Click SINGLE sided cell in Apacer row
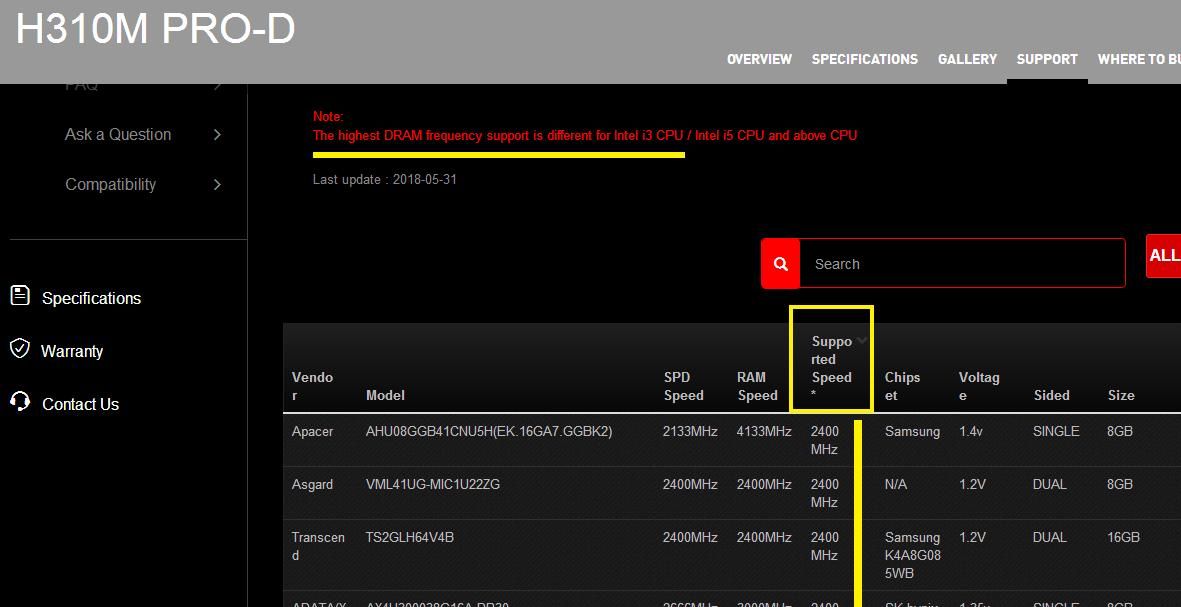Viewport: 1181px width, 607px height. (1056, 432)
